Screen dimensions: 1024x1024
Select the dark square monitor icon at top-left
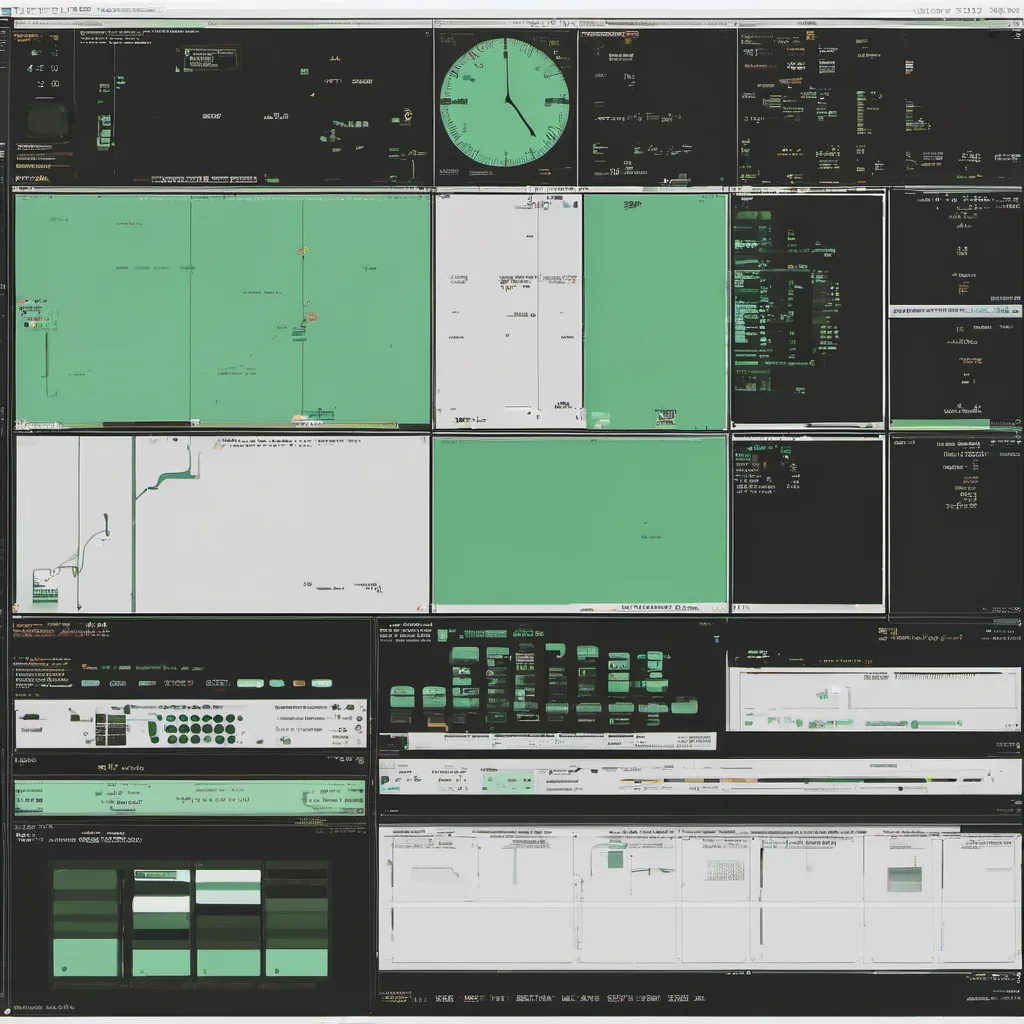[47, 119]
